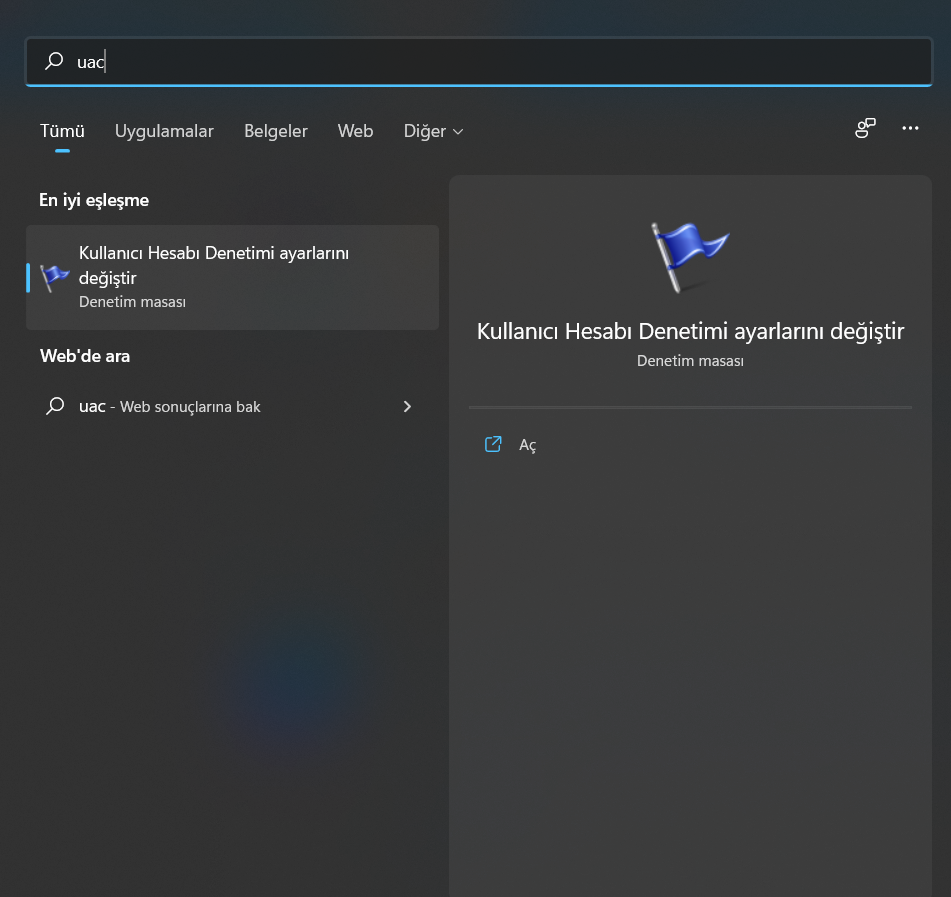
Task: Open the feedback/account icon near top right
Action: pyautogui.click(x=865, y=128)
